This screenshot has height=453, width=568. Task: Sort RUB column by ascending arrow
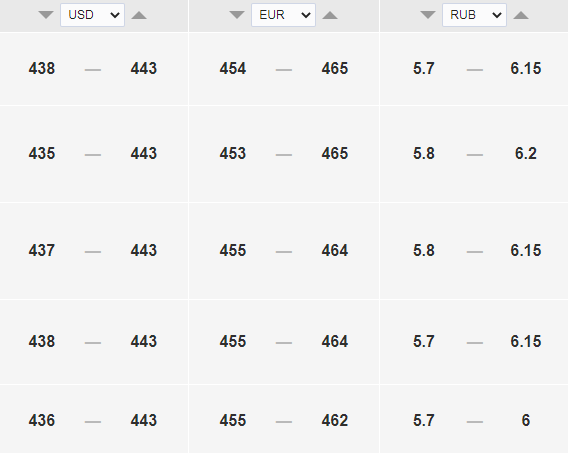pyautogui.click(x=521, y=15)
